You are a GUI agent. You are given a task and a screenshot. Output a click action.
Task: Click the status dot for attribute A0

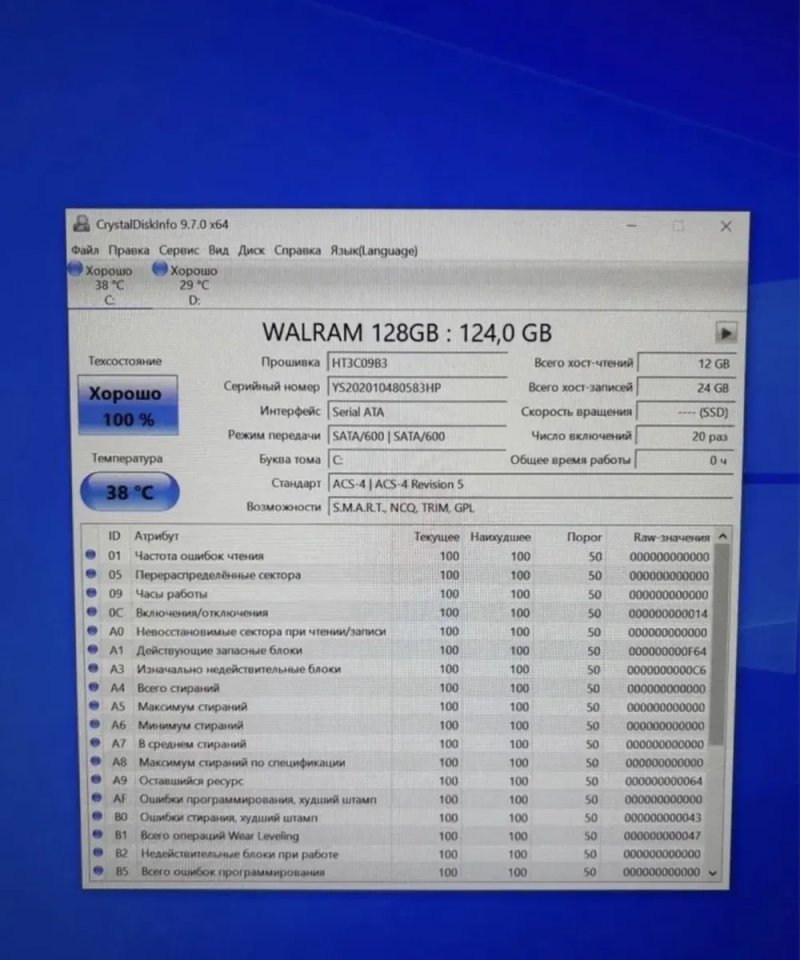92,630
